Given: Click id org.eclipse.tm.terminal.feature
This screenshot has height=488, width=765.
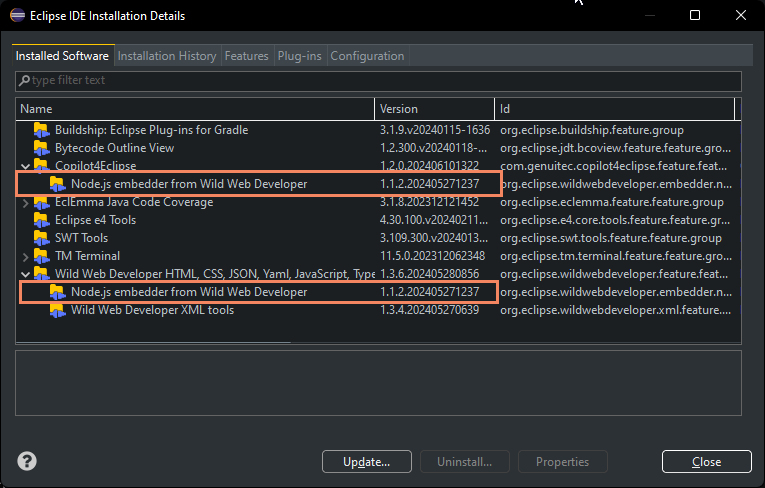Looking at the screenshot, I should 616,256.
